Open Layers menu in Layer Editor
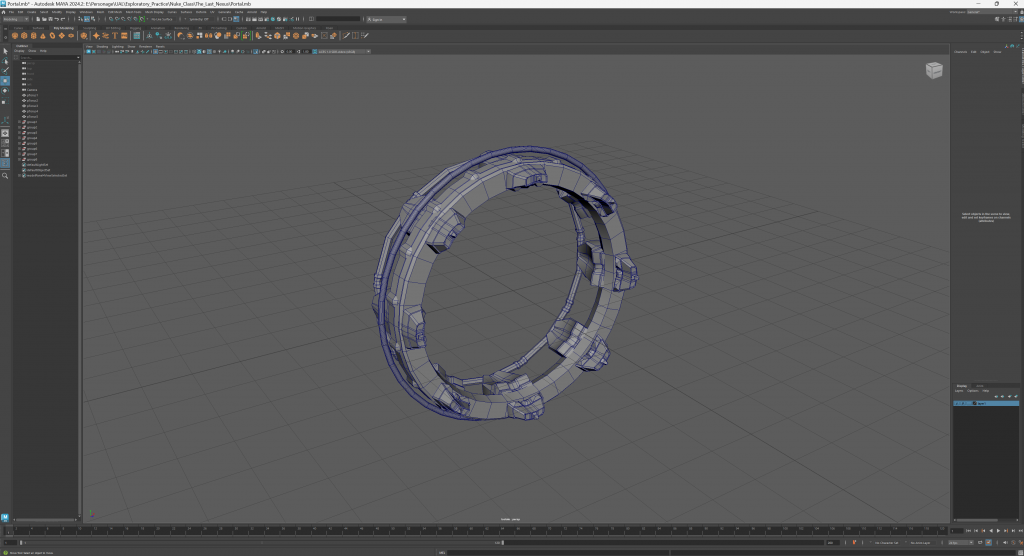The width and height of the screenshot is (1024, 556). click(x=959, y=391)
